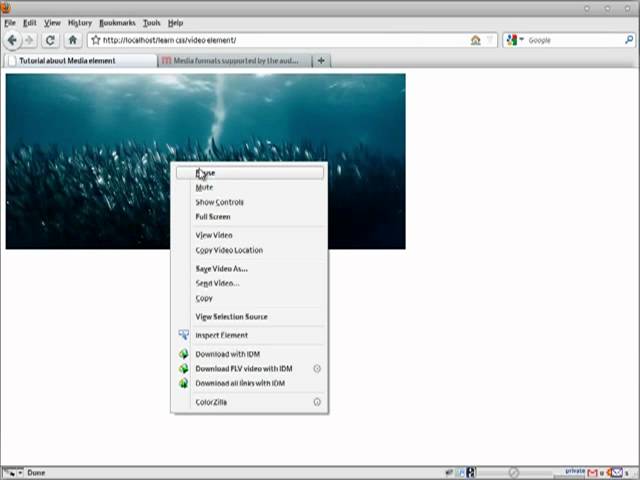The image size is (640, 480).
Task: Click the Done status text
Action: (x=36, y=473)
